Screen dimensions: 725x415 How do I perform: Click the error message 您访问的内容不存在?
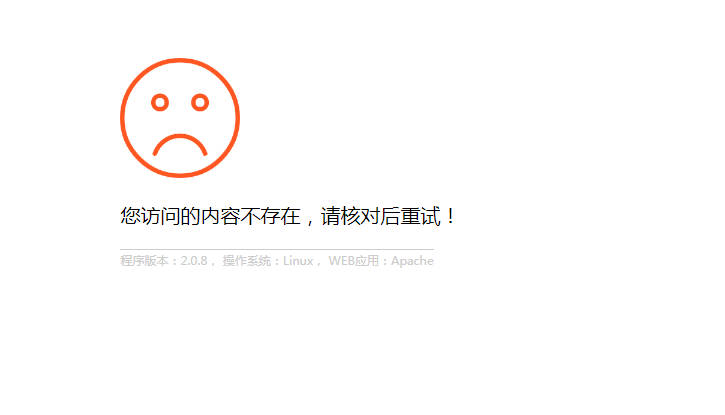pyautogui.click(x=210, y=216)
